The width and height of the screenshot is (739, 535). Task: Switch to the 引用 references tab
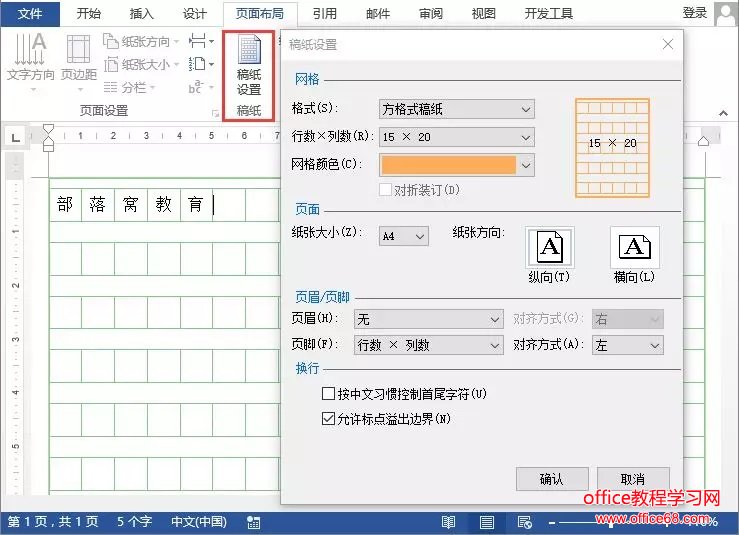pyautogui.click(x=325, y=14)
